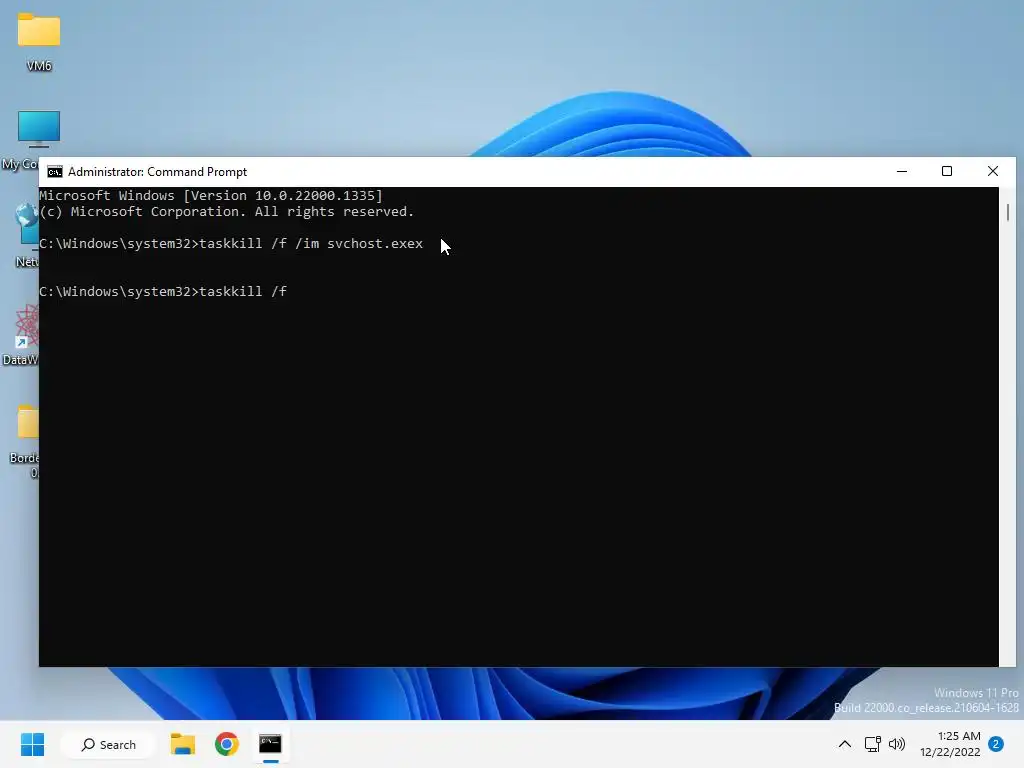Screen dimensions: 1024x768
Task: Click the 'Microsoft Windows [Version 10.0.22000.1335]' text
Action: [211, 195]
